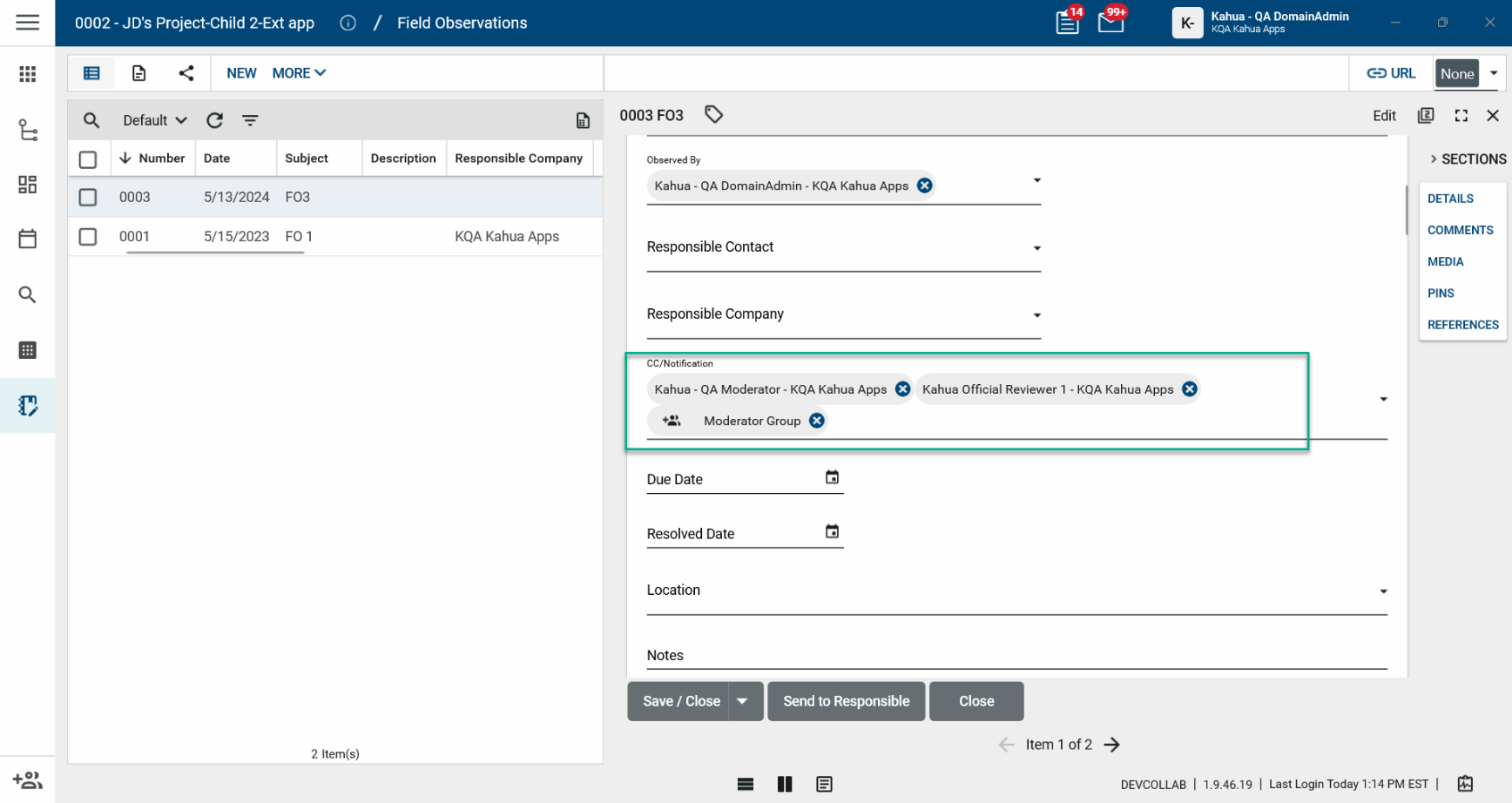Open the hamburger navigation menu
This screenshot has height=803, width=1512.
coord(27,23)
